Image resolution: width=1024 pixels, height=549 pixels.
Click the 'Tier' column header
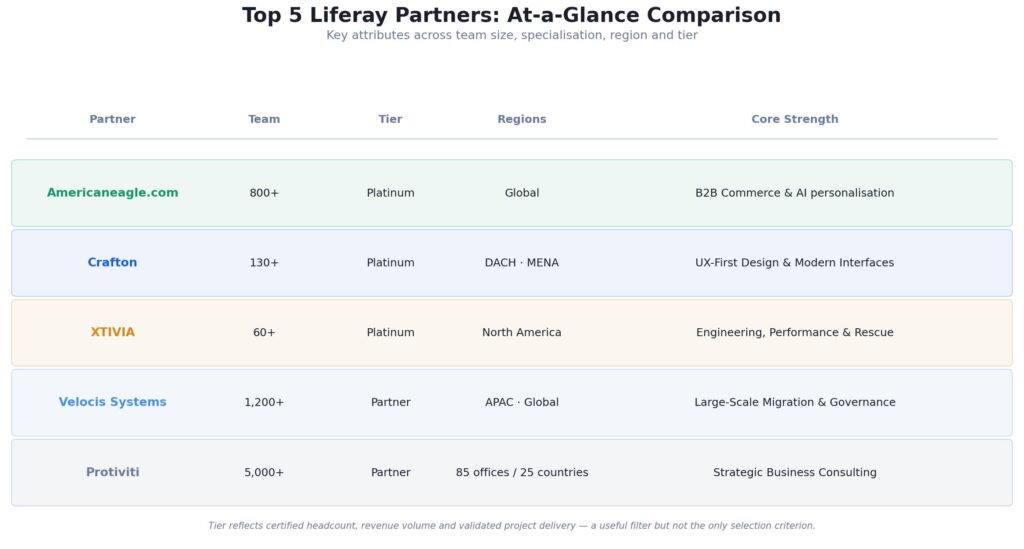tap(391, 119)
